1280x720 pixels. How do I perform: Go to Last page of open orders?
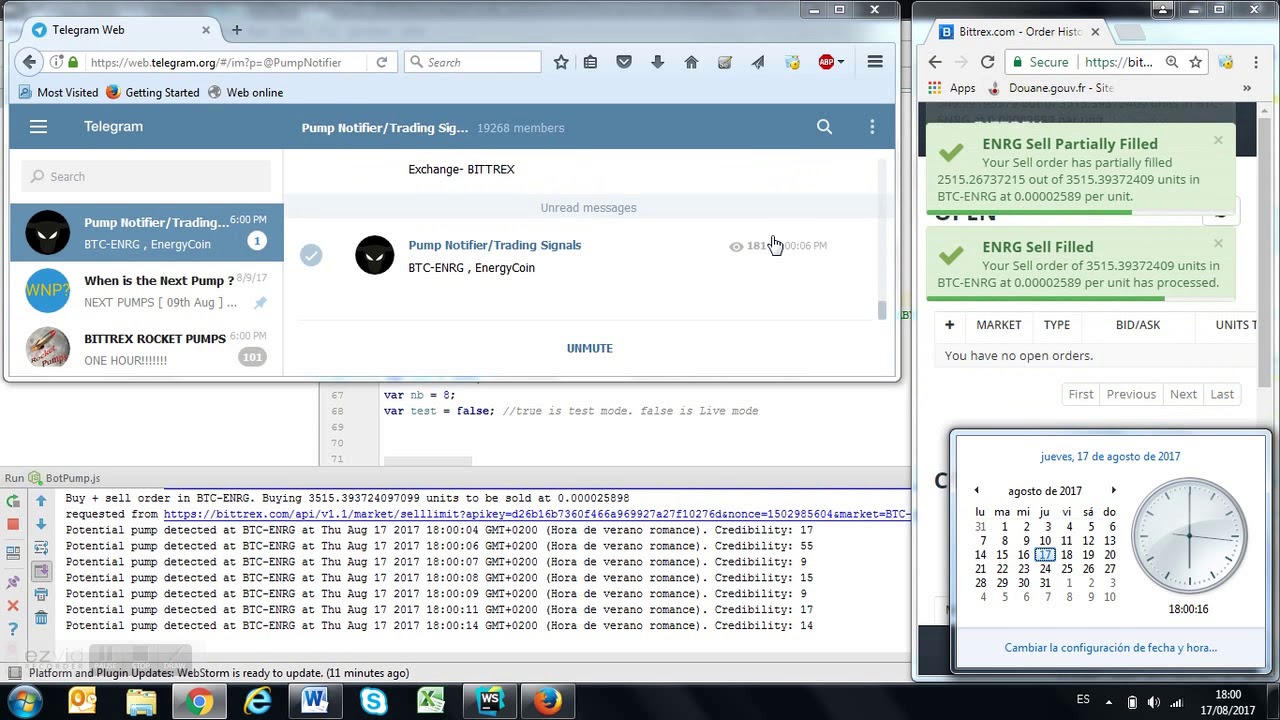1222,394
